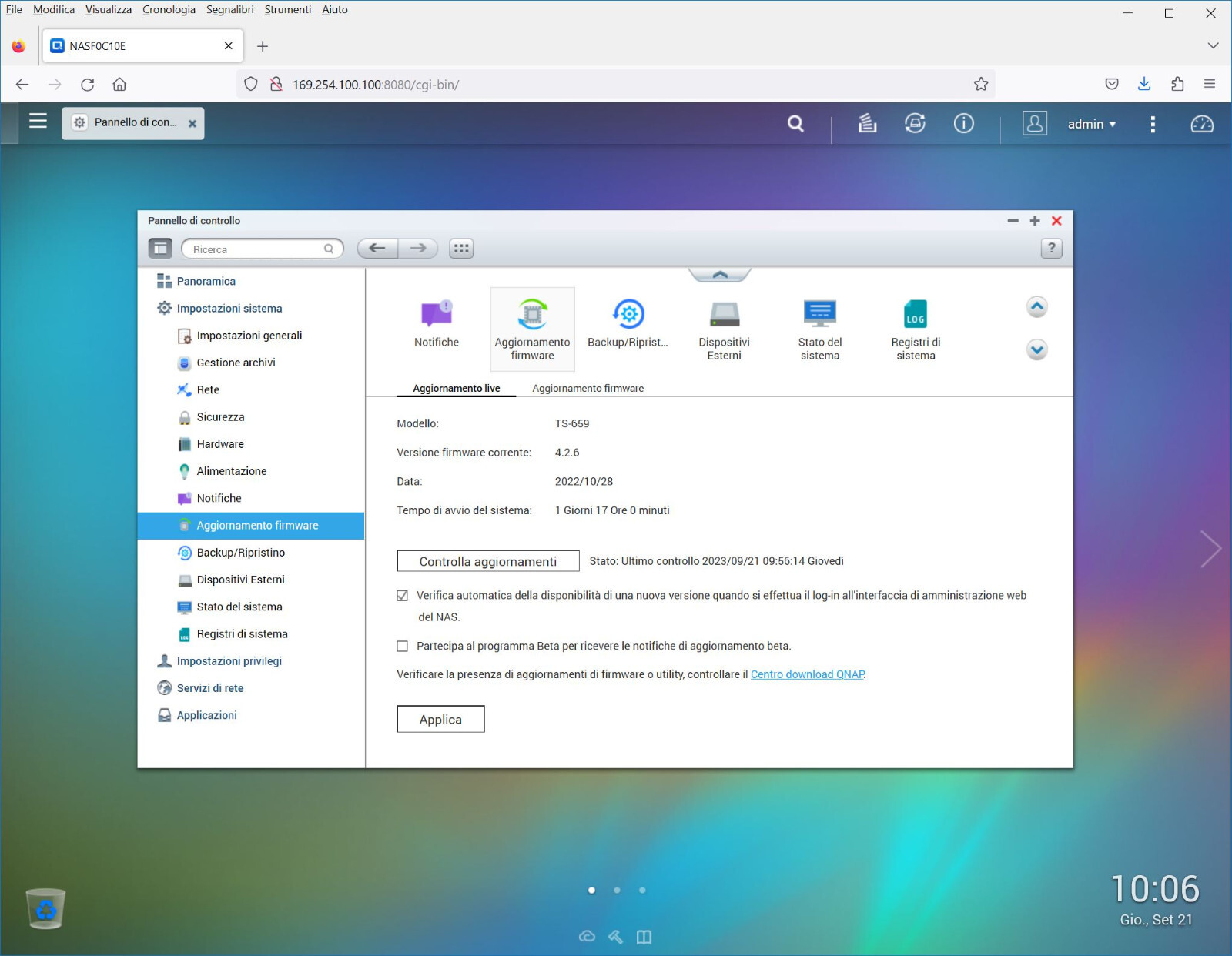Image resolution: width=1232 pixels, height=956 pixels.
Task: Click the utilities hammer icon at the bottom of the desktop
Action: (615, 936)
